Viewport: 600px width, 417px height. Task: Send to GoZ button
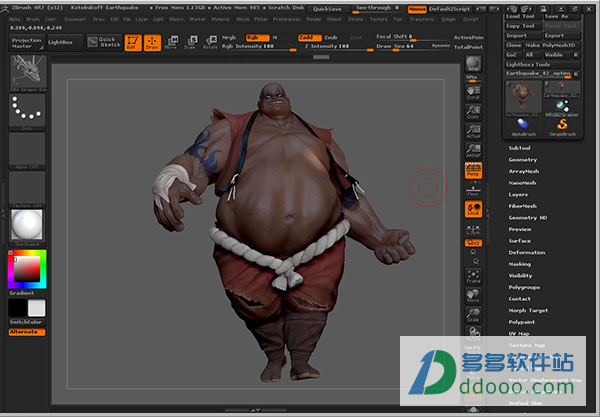pos(512,55)
